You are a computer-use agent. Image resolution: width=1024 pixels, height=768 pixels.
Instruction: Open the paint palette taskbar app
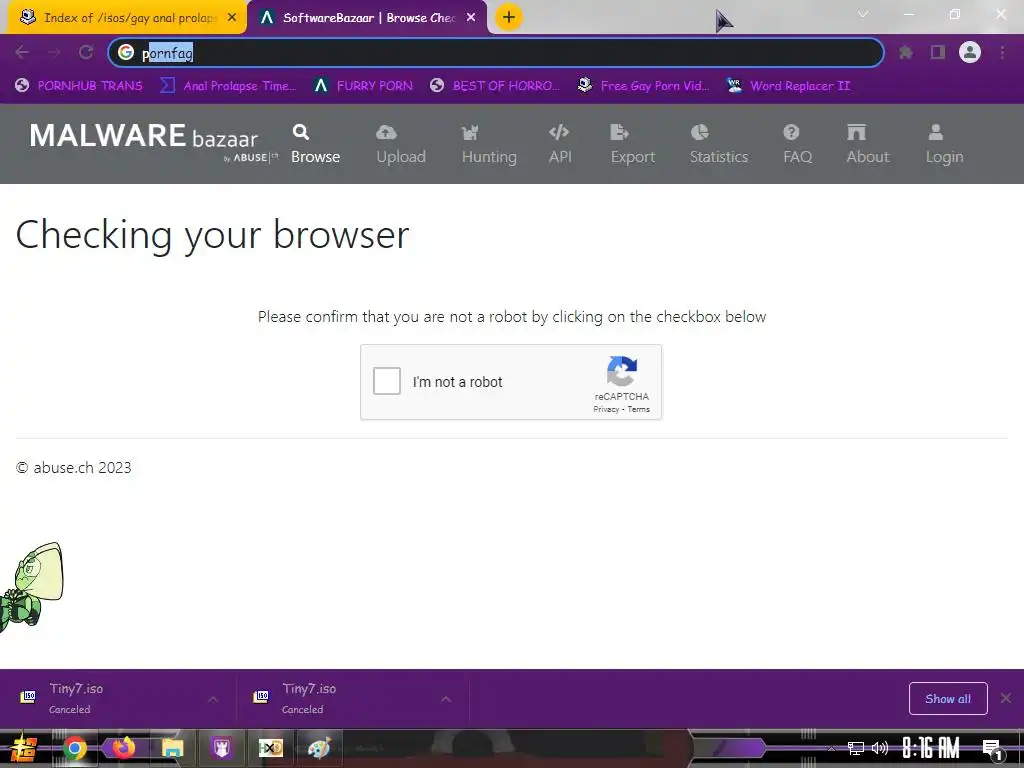point(319,748)
